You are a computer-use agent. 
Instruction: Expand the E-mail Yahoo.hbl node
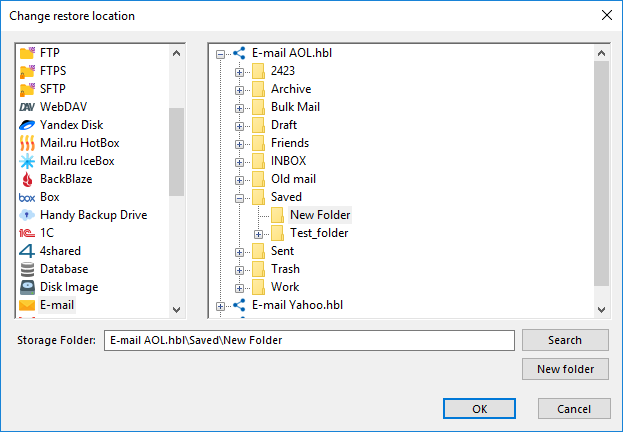pyautogui.click(x=221, y=306)
